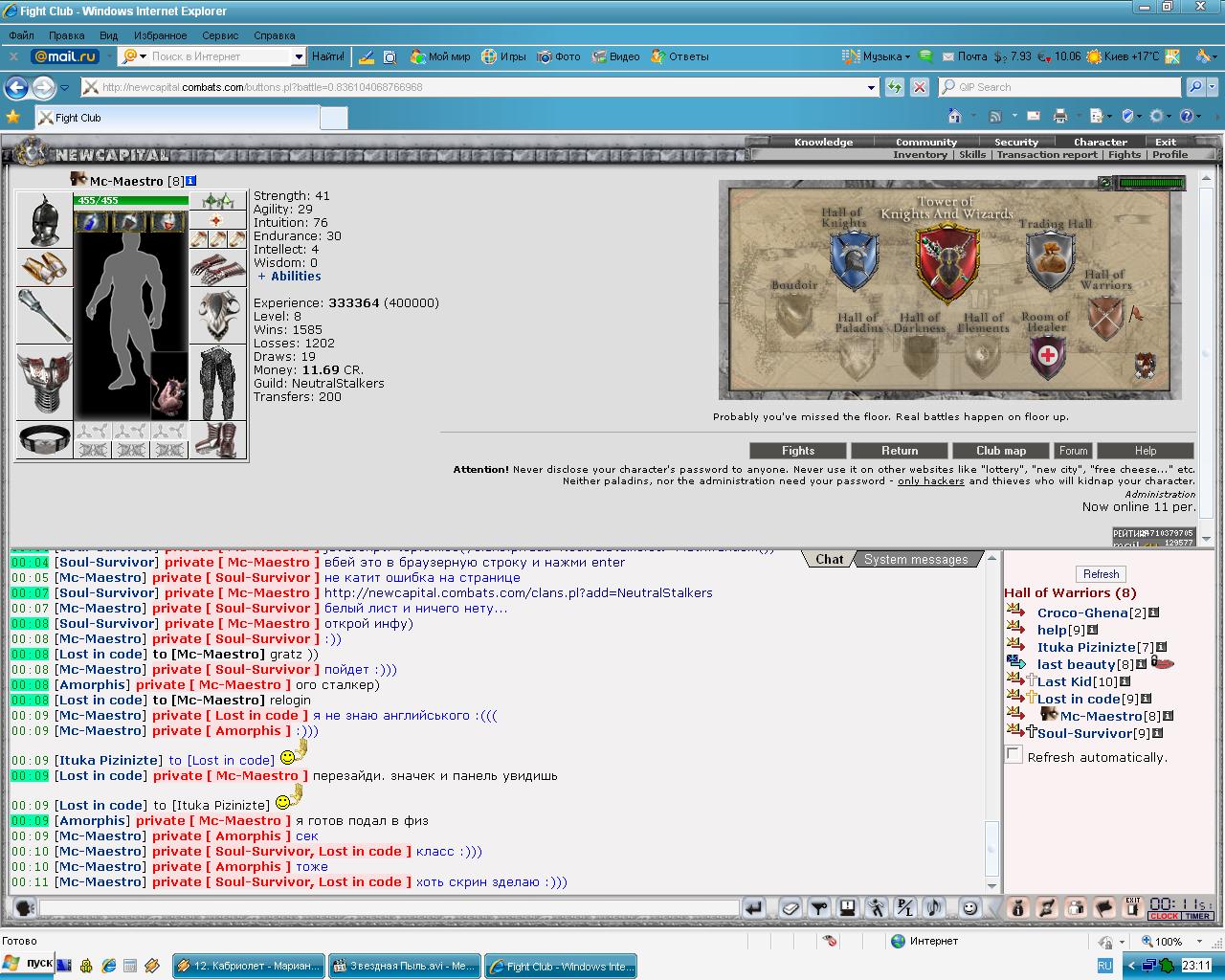Click the Club map button

click(x=1001, y=451)
